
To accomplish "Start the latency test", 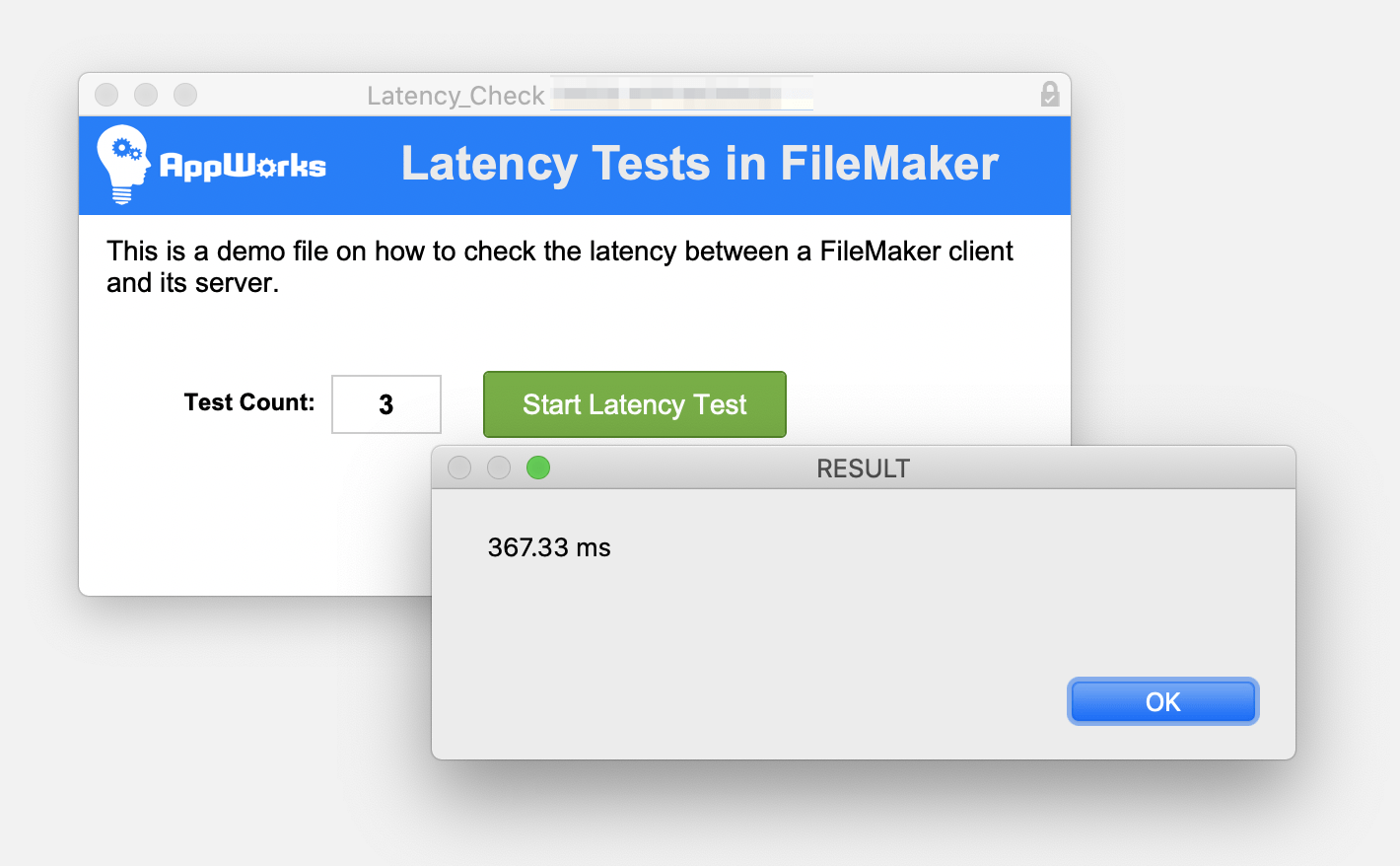I will [x=634, y=404].
